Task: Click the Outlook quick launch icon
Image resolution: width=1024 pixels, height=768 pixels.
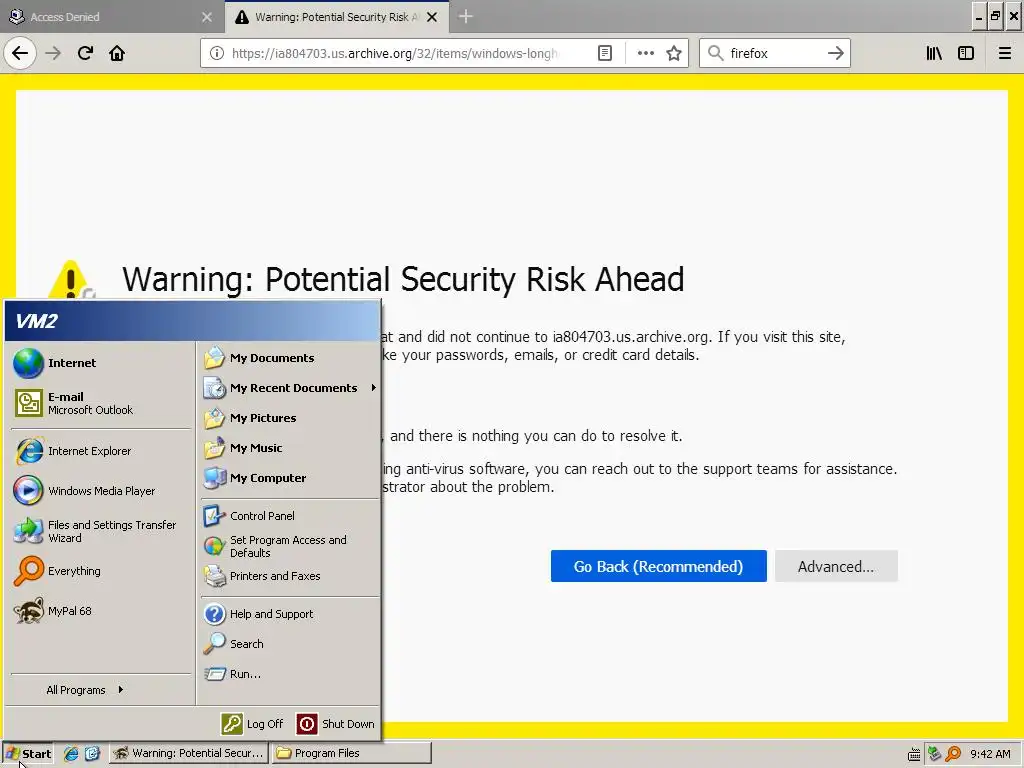Action: pos(92,753)
